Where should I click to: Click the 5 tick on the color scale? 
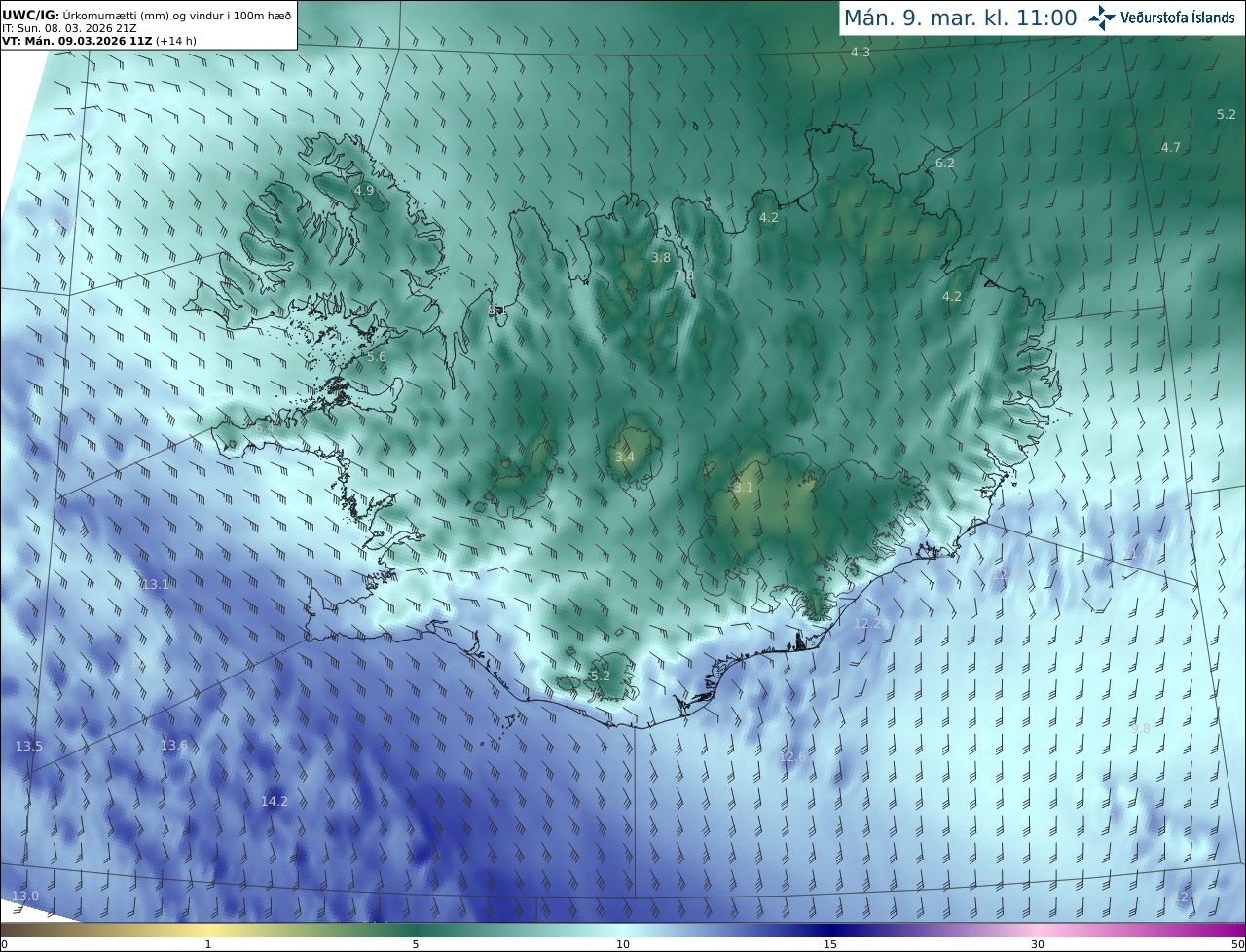[x=416, y=944]
